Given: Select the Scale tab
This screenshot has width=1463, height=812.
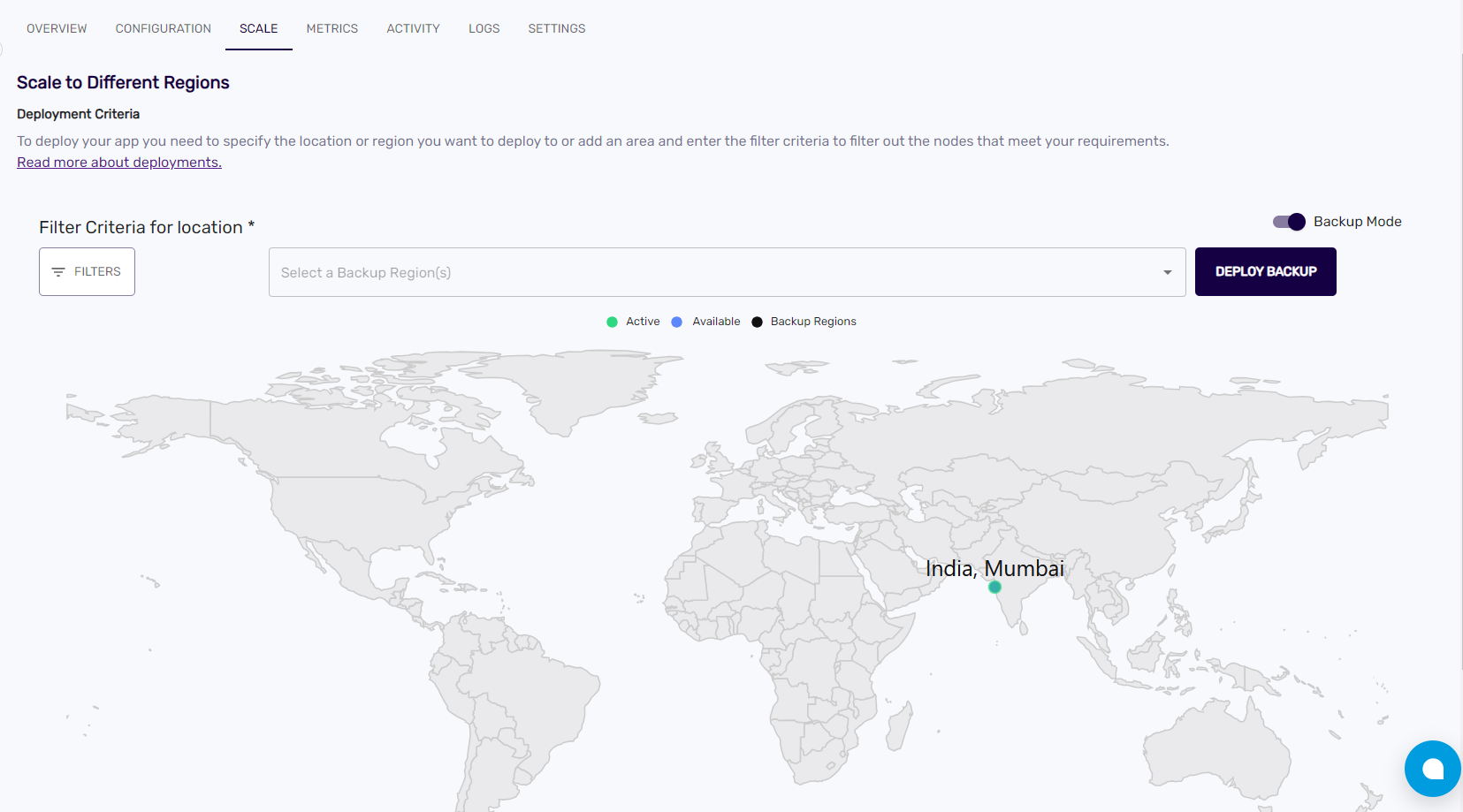Looking at the screenshot, I should pos(258,28).
